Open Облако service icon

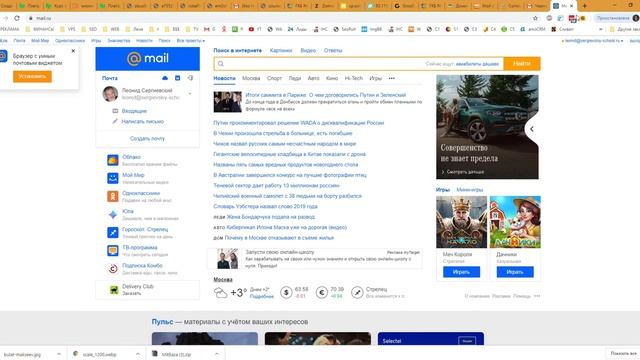[x=113, y=160]
